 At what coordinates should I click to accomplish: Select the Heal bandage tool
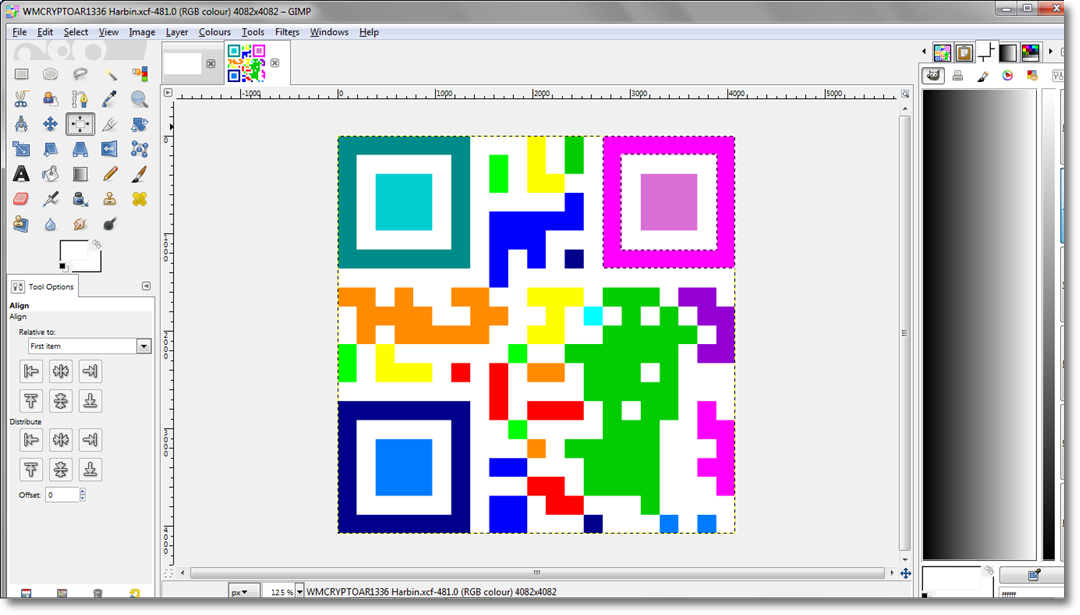[139, 199]
